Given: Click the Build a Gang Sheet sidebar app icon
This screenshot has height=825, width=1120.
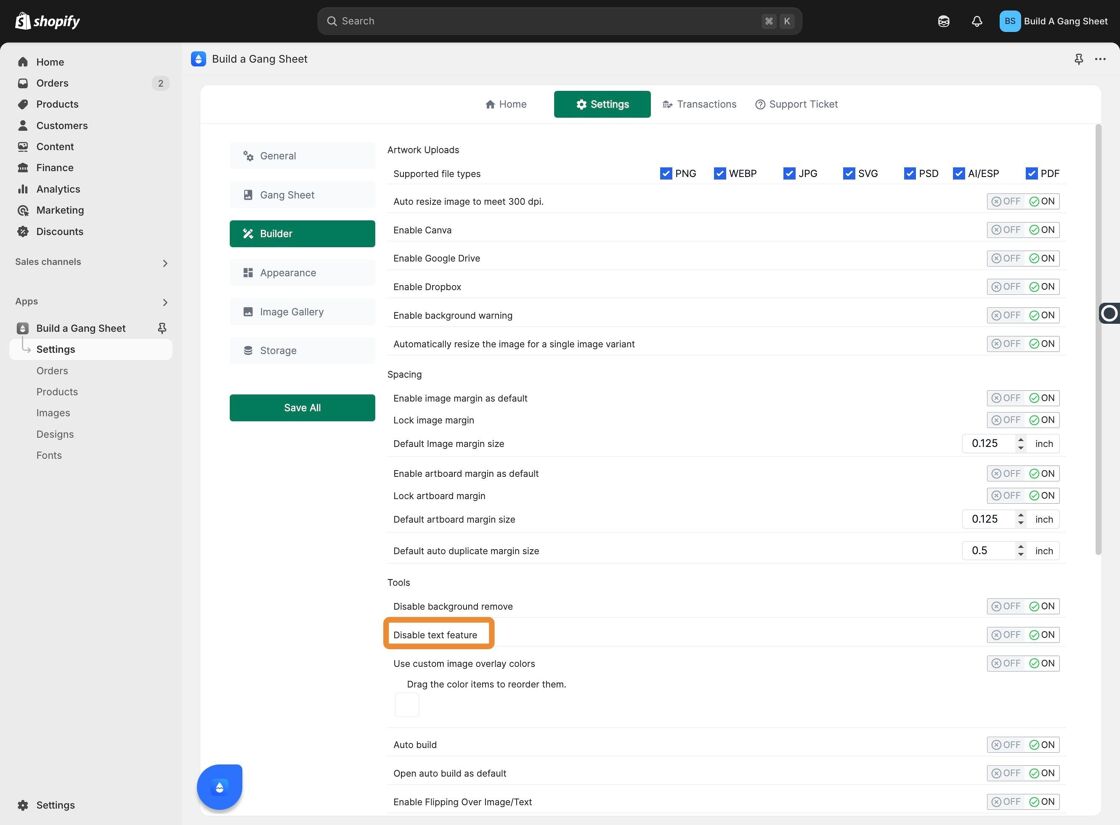Looking at the screenshot, I should 23,329.
